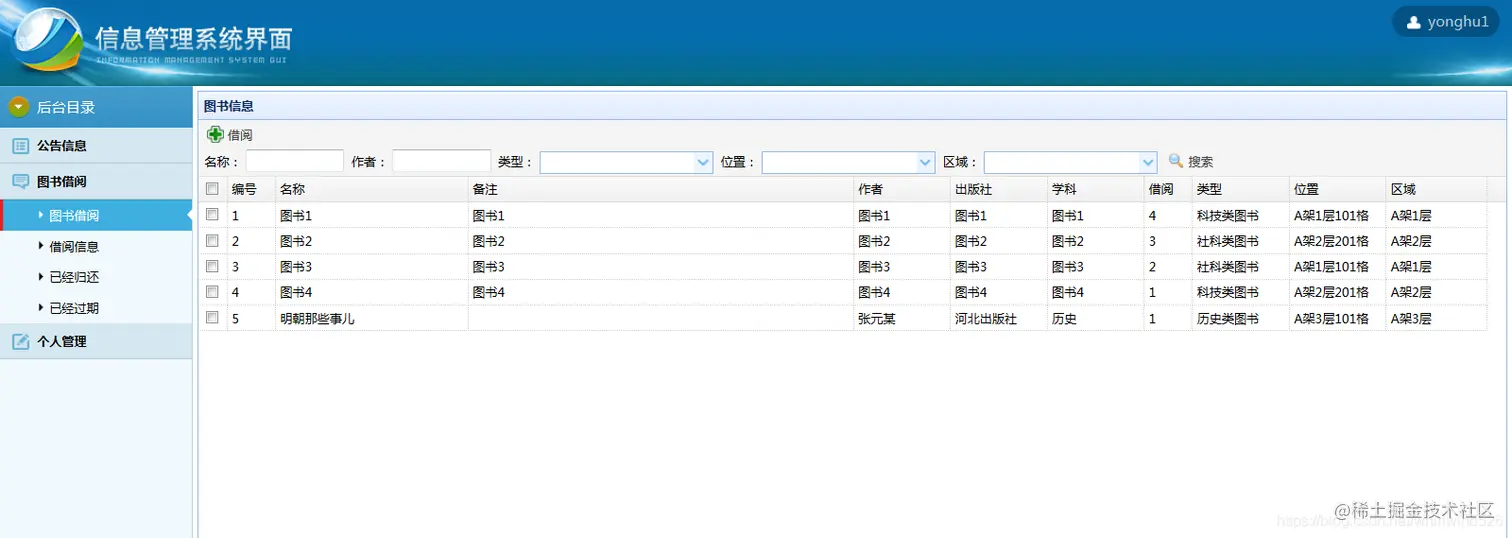Screen dimensions: 1512x538
Task: Sort by the 备注 column header
Action: (661, 189)
